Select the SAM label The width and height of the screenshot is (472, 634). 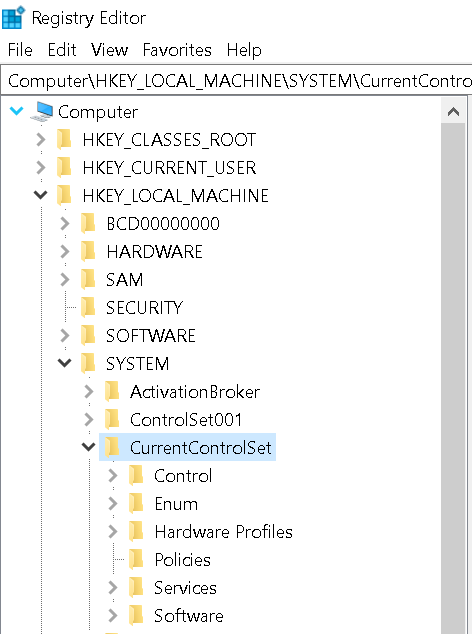tap(125, 280)
